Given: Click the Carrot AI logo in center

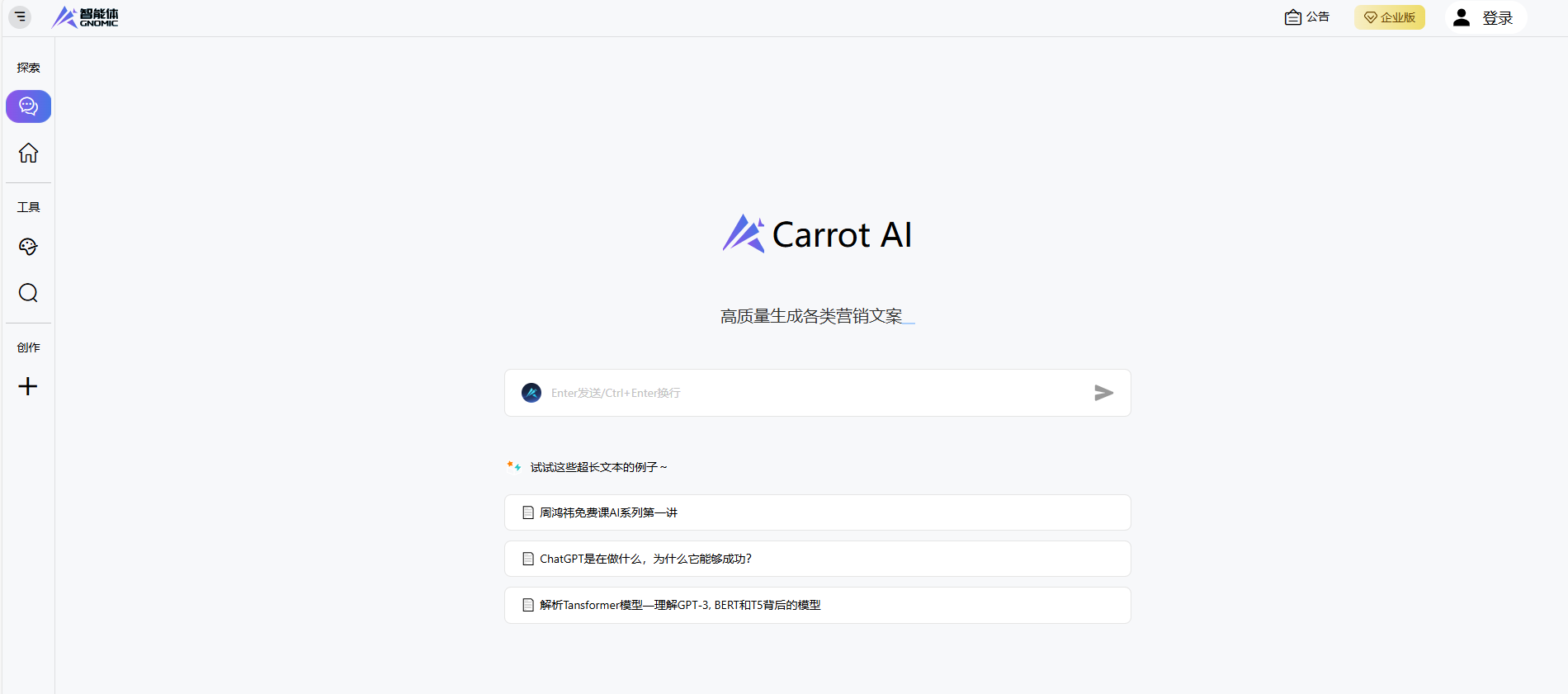Looking at the screenshot, I should [817, 234].
